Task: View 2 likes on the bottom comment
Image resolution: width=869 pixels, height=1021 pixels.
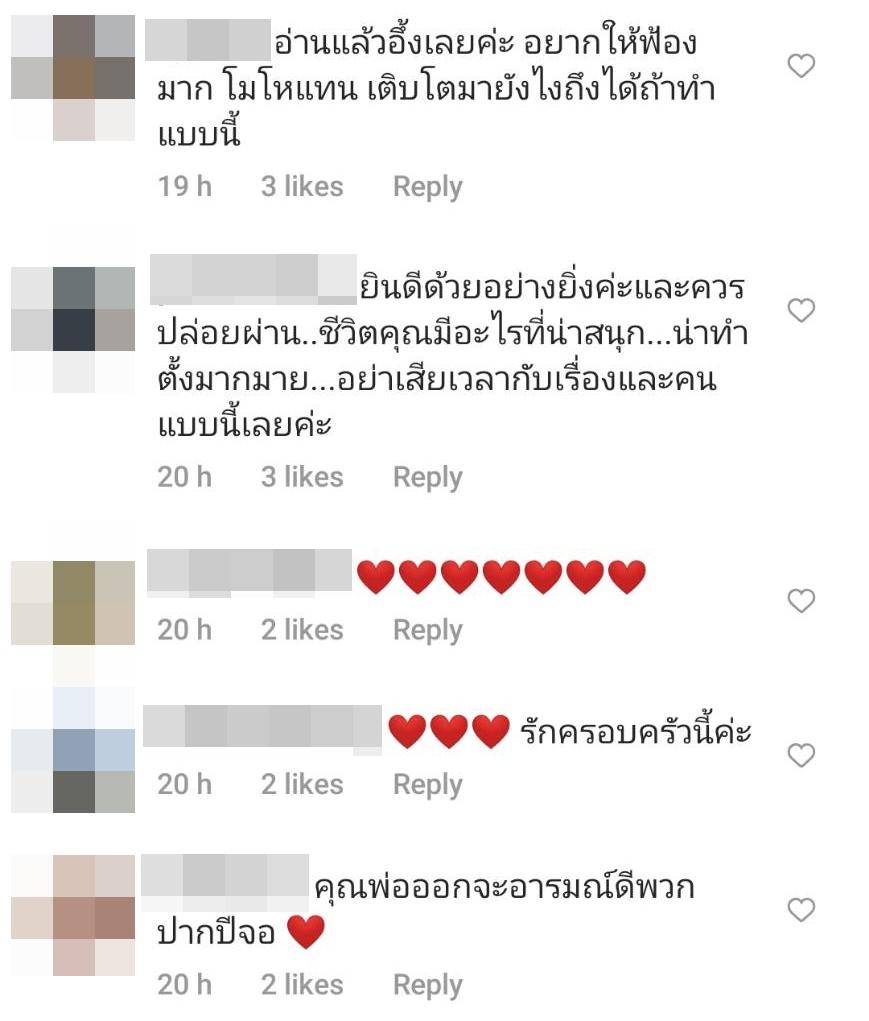Action: coord(302,985)
